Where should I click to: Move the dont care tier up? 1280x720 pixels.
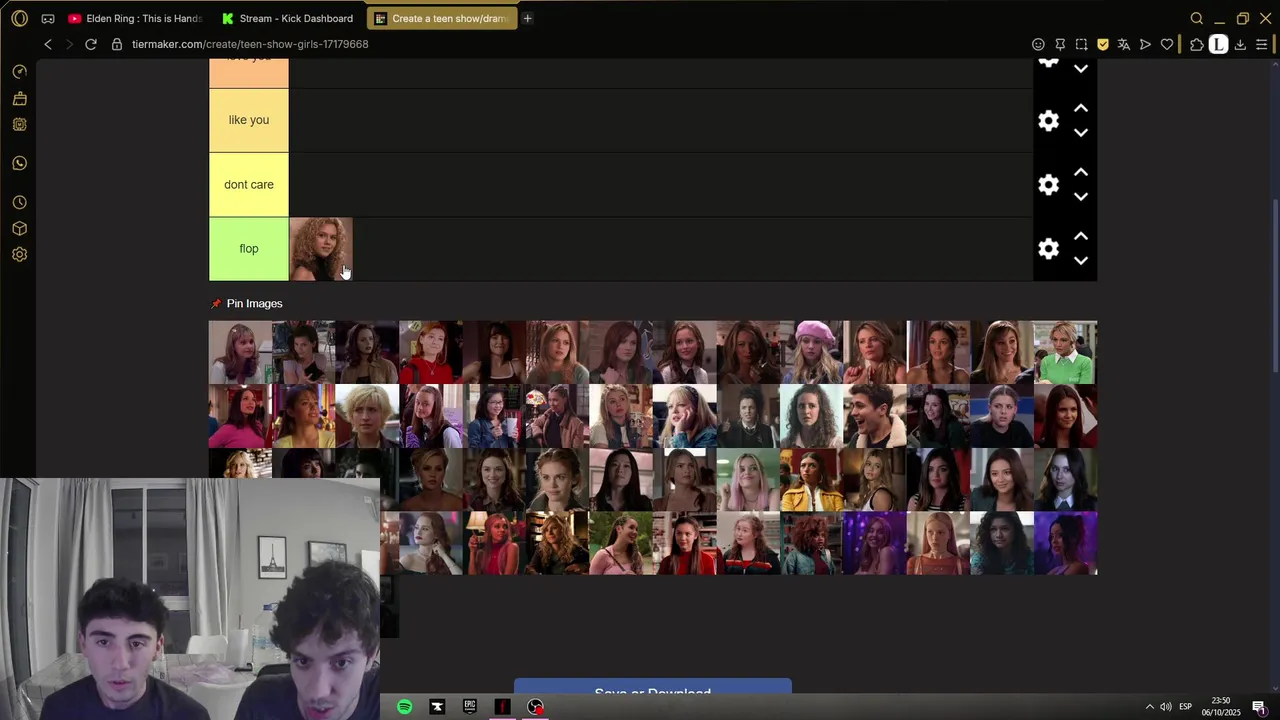[x=1081, y=172]
